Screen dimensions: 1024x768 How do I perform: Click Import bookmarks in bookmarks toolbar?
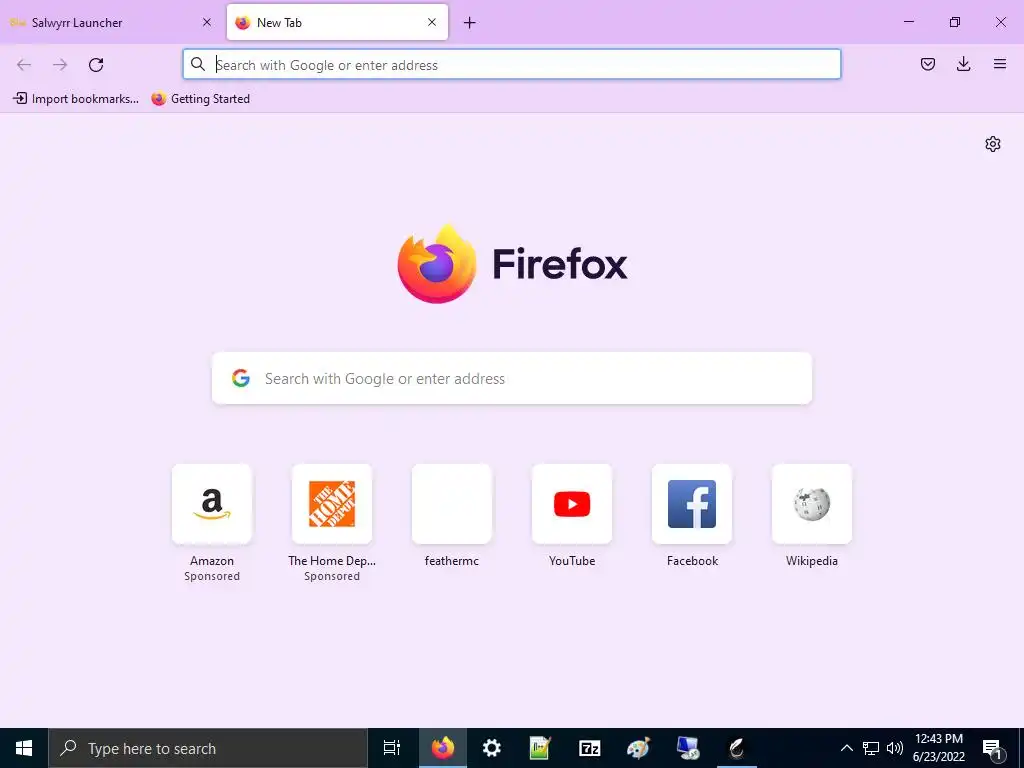76,99
